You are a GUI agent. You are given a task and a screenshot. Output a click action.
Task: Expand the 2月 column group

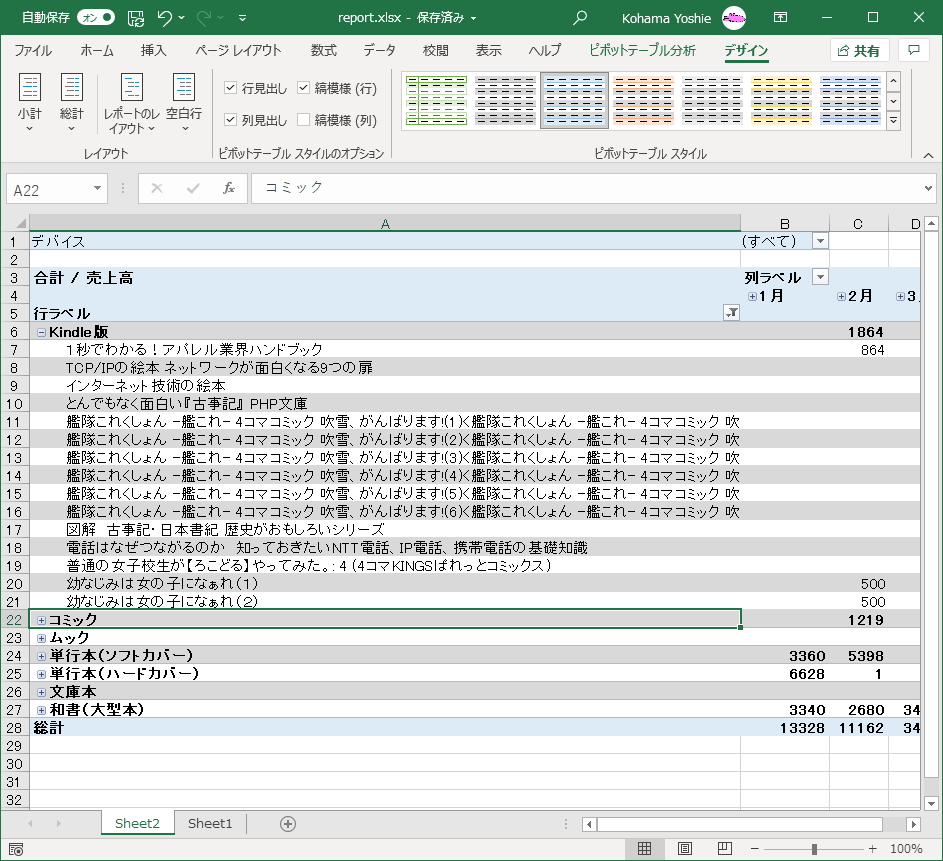[x=841, y=296]
